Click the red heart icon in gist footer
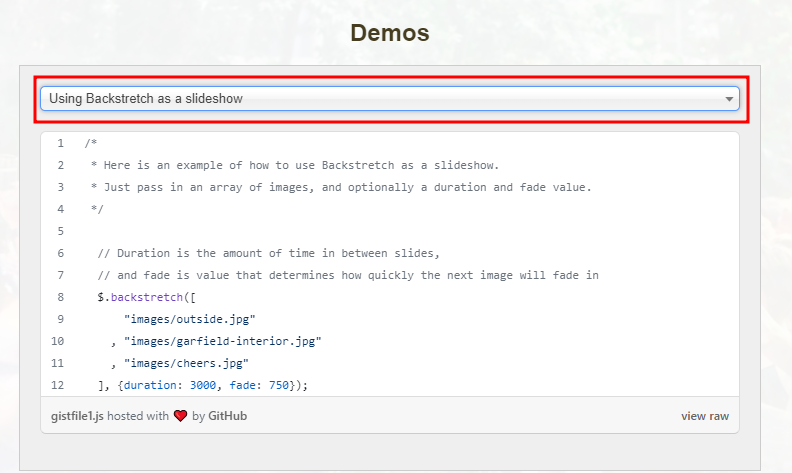The height and width of the screenshot is (473, 792). pyautogui.click(x=180, y=416)
